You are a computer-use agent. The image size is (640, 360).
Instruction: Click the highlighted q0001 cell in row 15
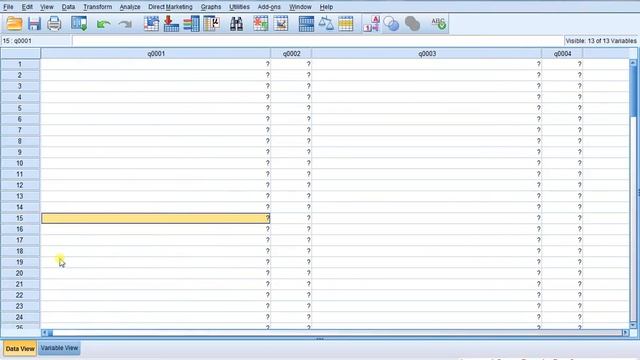pyautogui.click(x=156, y=218)
